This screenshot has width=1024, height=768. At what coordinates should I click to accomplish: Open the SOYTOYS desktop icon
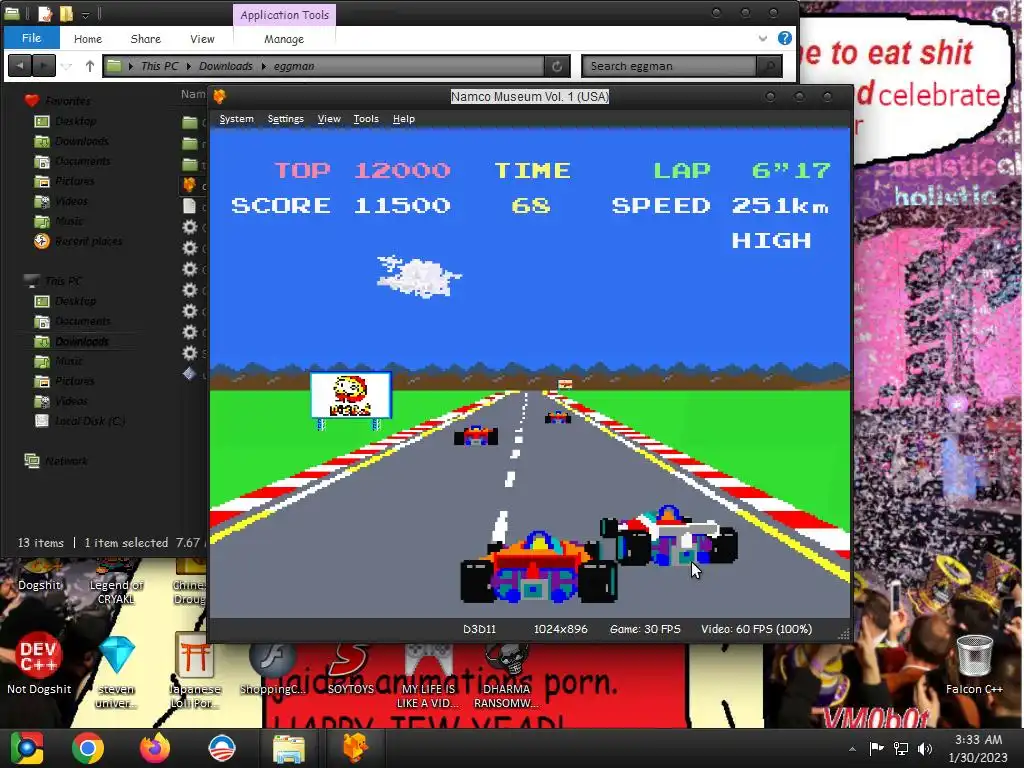351,669
